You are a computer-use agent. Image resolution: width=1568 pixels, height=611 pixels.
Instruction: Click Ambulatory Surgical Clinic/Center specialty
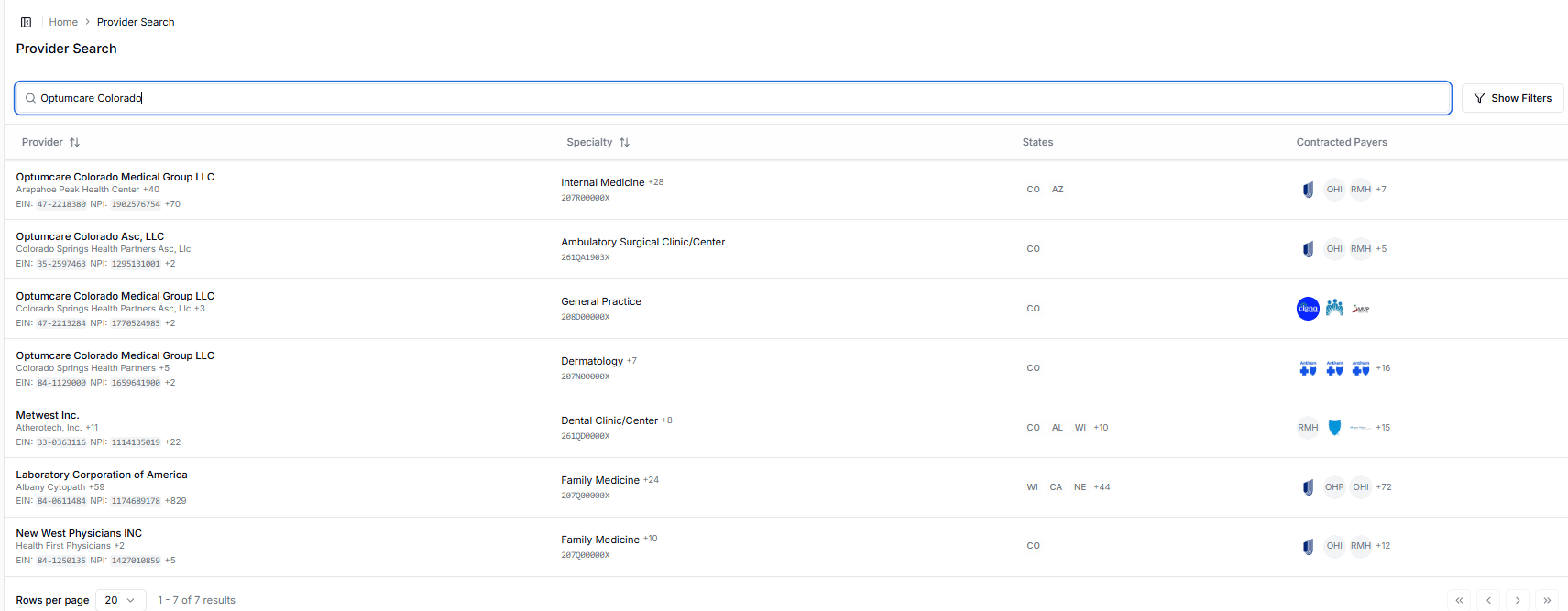coord(642,242)
